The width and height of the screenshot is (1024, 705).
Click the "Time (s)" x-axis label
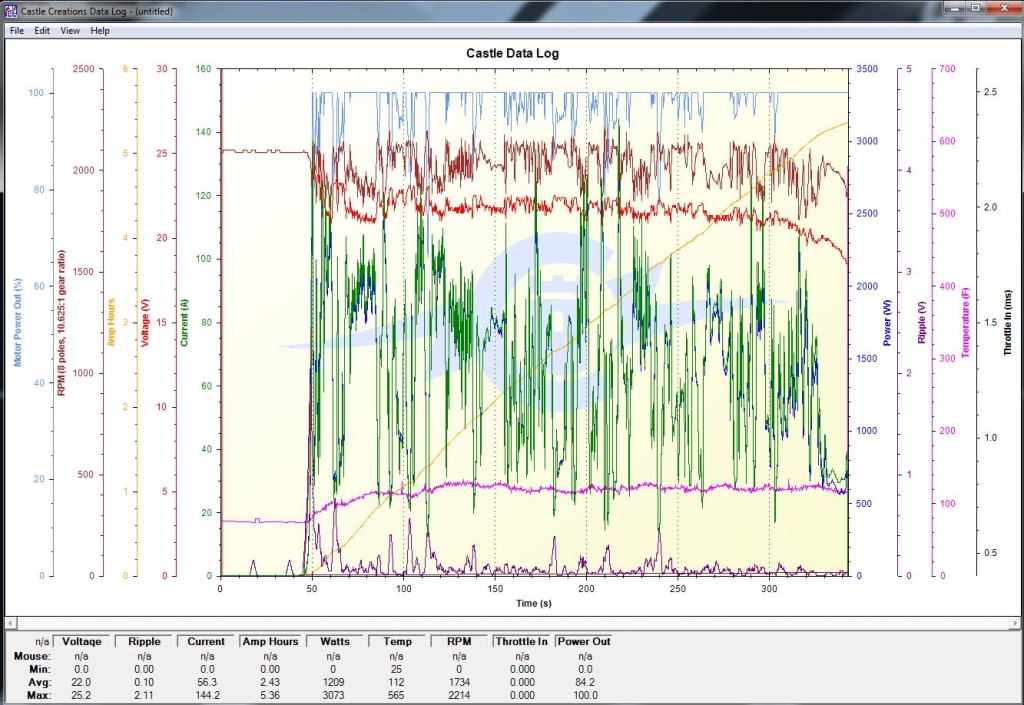(x=534, y=603)
